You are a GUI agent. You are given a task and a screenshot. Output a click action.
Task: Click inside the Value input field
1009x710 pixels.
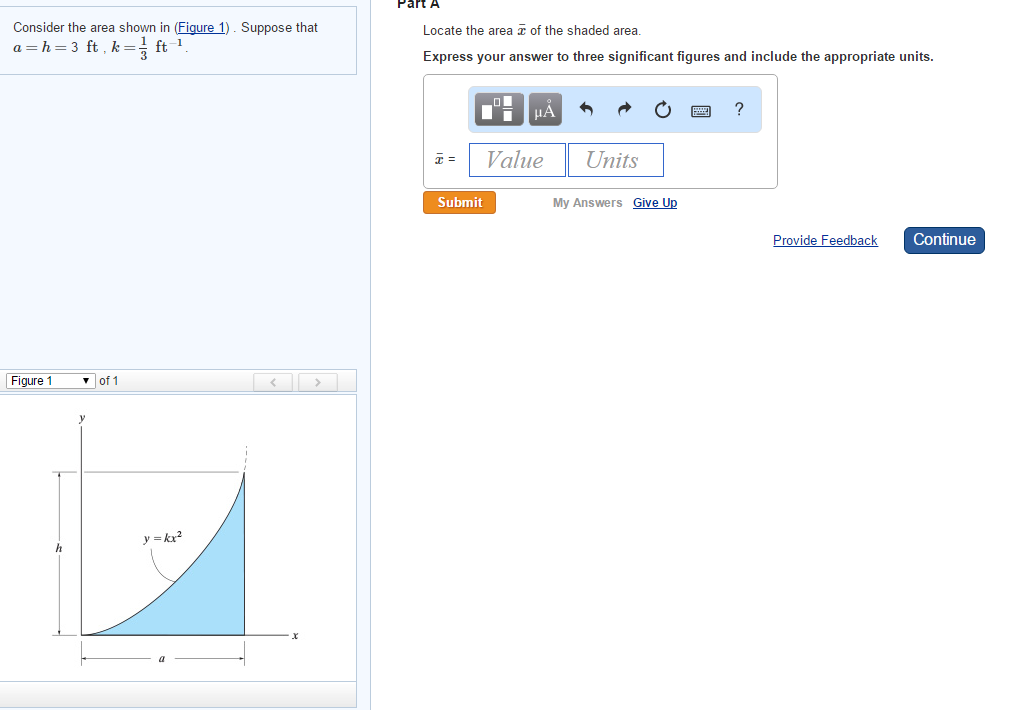point(517,159)
